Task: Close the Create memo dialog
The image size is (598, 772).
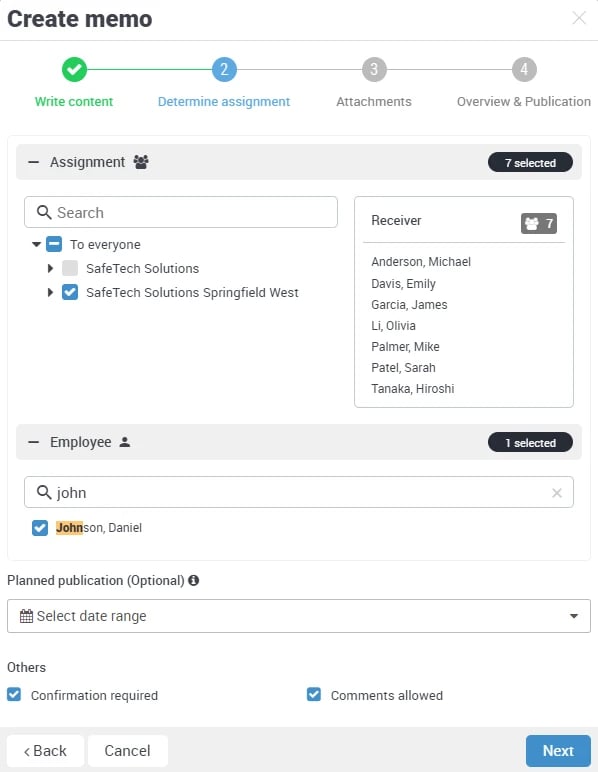Action: [x=579, y=18]
